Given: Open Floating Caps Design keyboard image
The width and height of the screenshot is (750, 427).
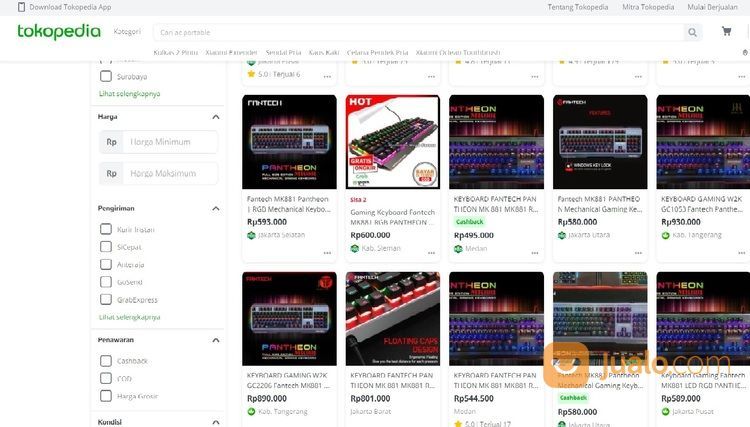Looking at the screenshot, I should [393, 319].
